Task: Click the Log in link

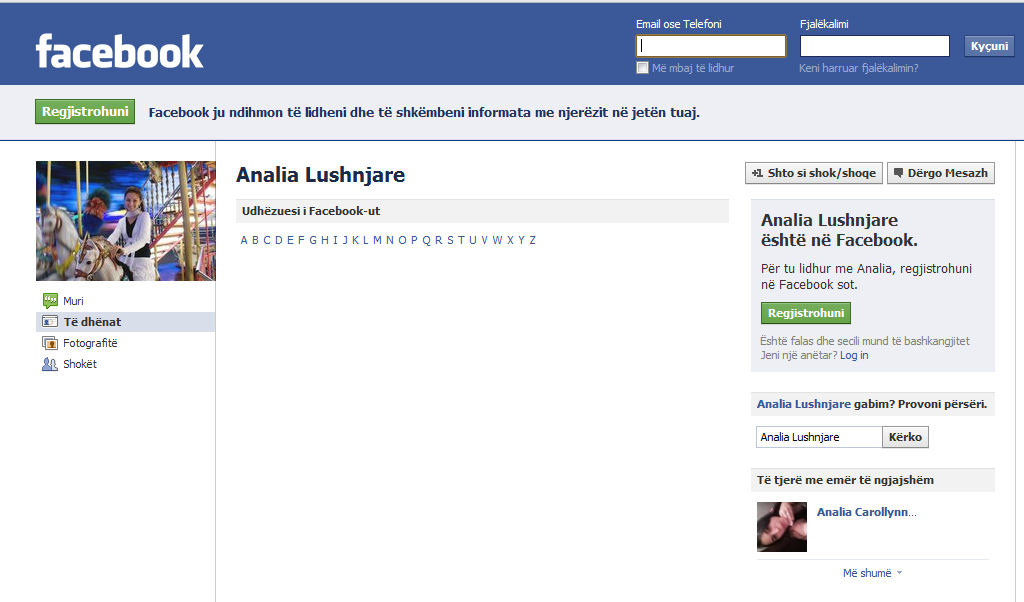Action: tap(854, 355)
